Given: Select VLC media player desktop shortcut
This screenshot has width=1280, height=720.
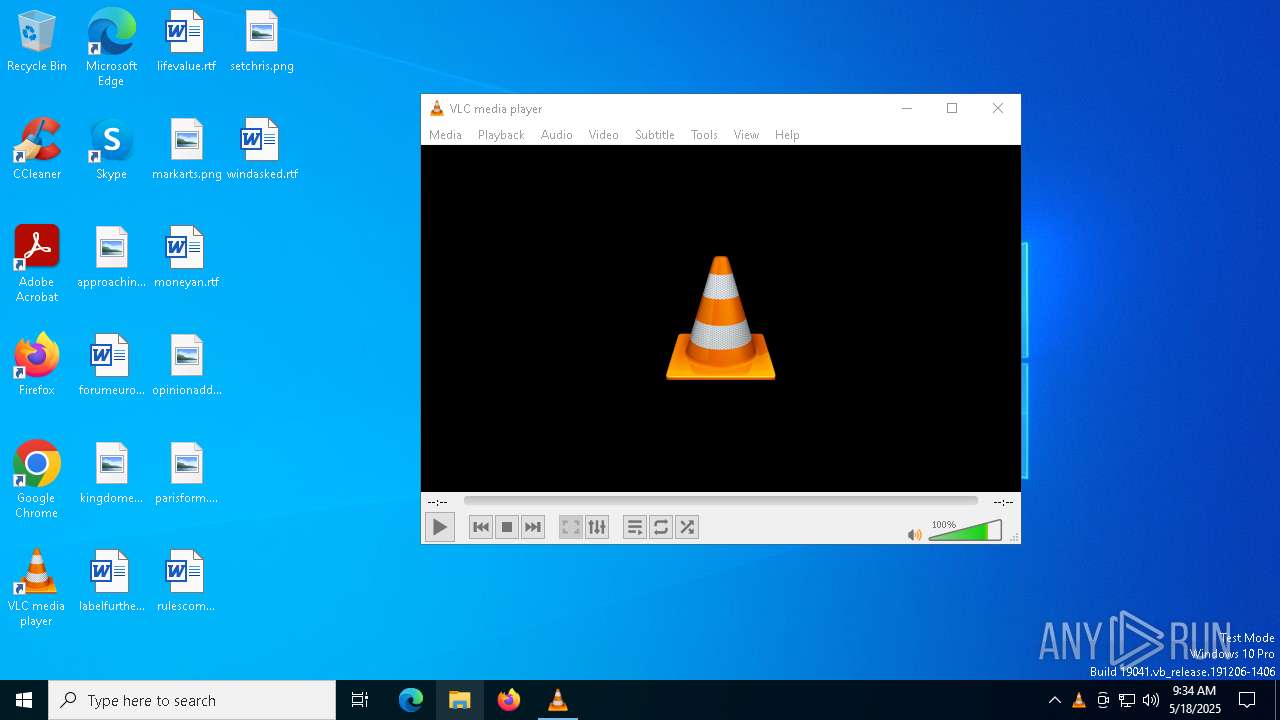Looking at the screenshot, I should click(37, 588).
